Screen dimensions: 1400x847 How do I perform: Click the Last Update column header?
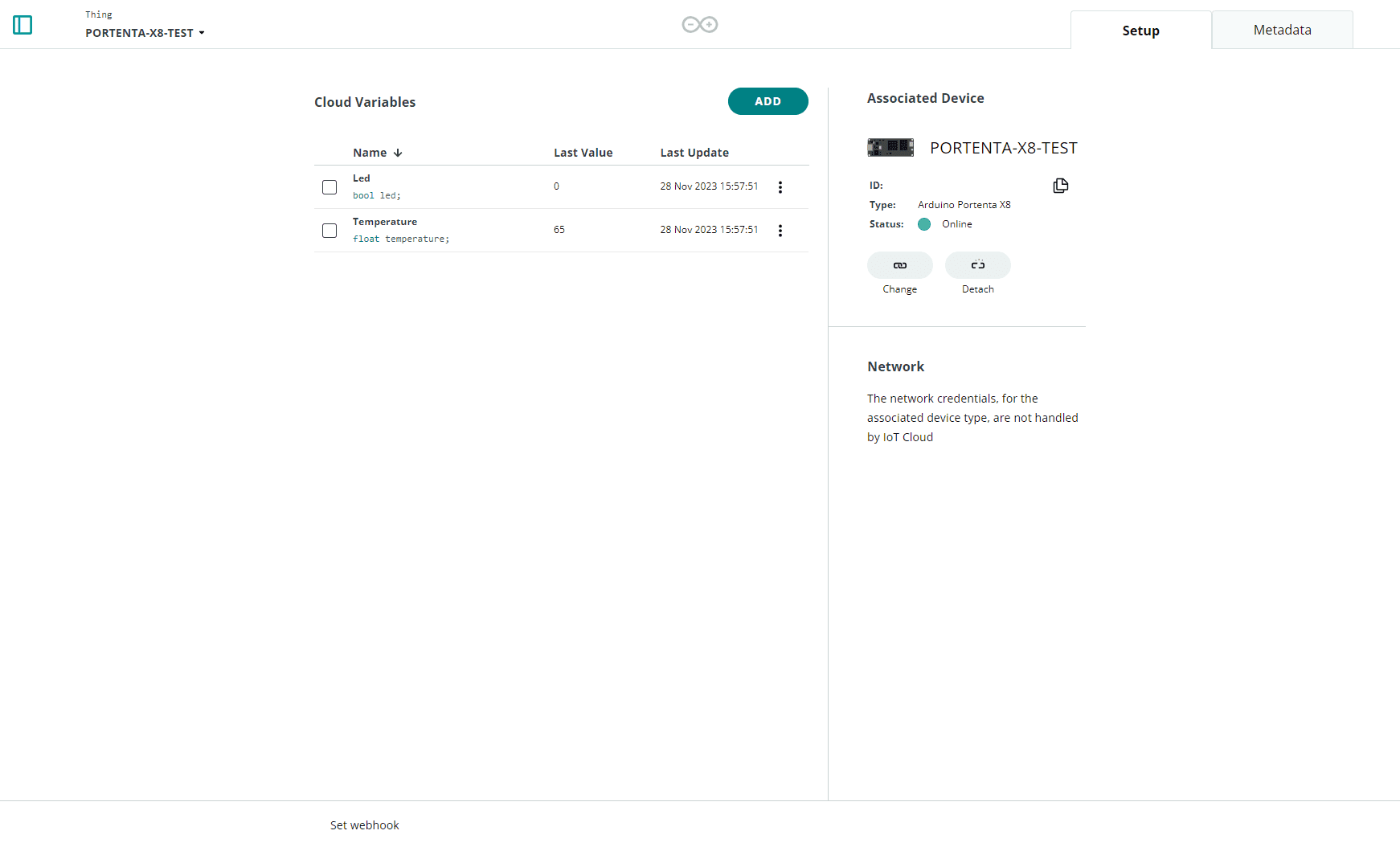coord(694,153)
